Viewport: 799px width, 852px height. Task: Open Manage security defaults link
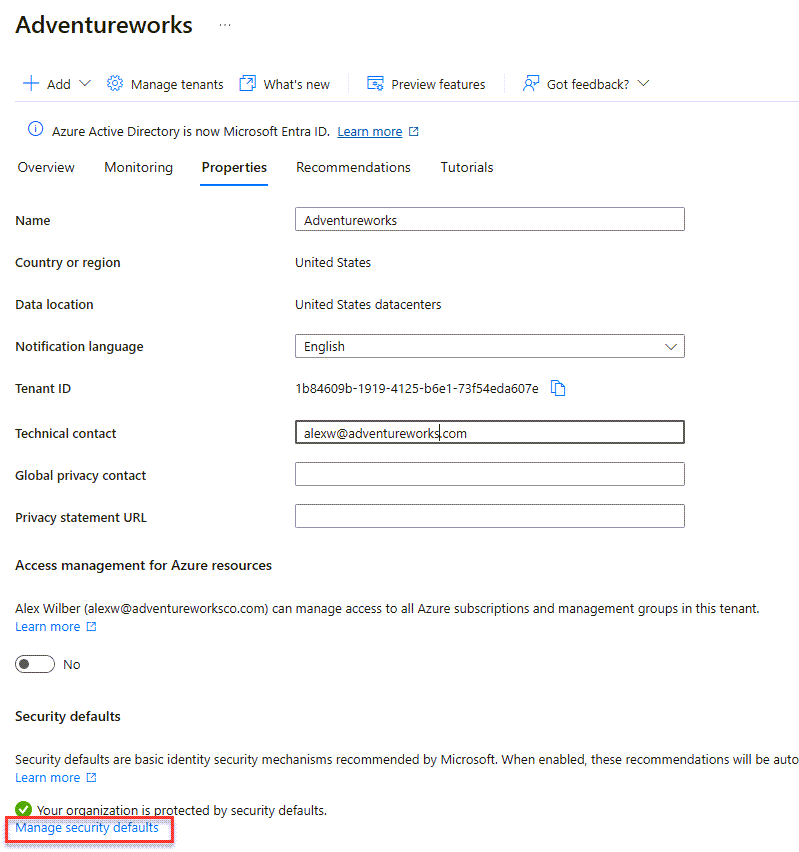(x=87, y=828)
